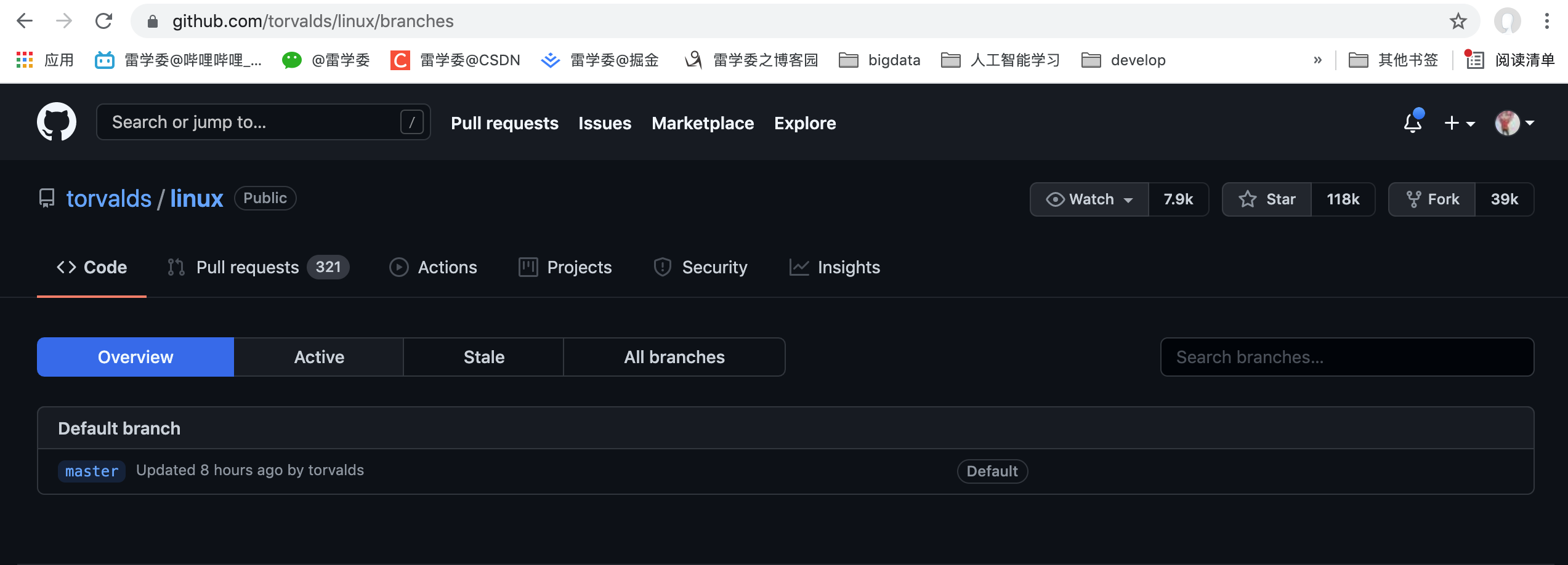Image resolution: width=1568 pixels, height=565 pixels.
Task: Open Marketplace in GitHub header
Action: pos(703,123)
